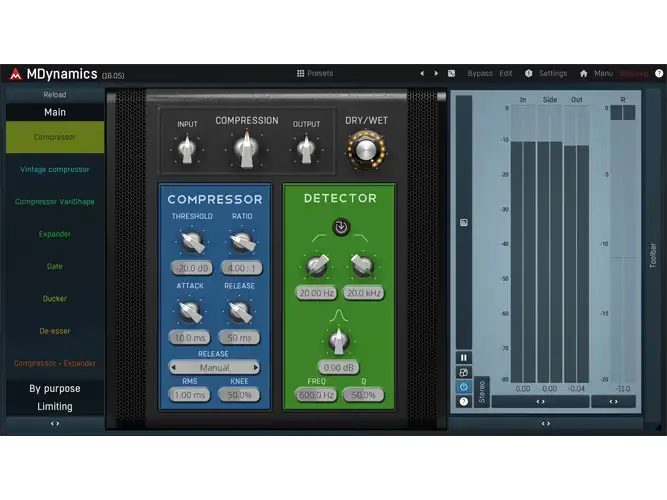Click the INPUT gain knob
Viewport: 667px width, 500px height.
187,150
